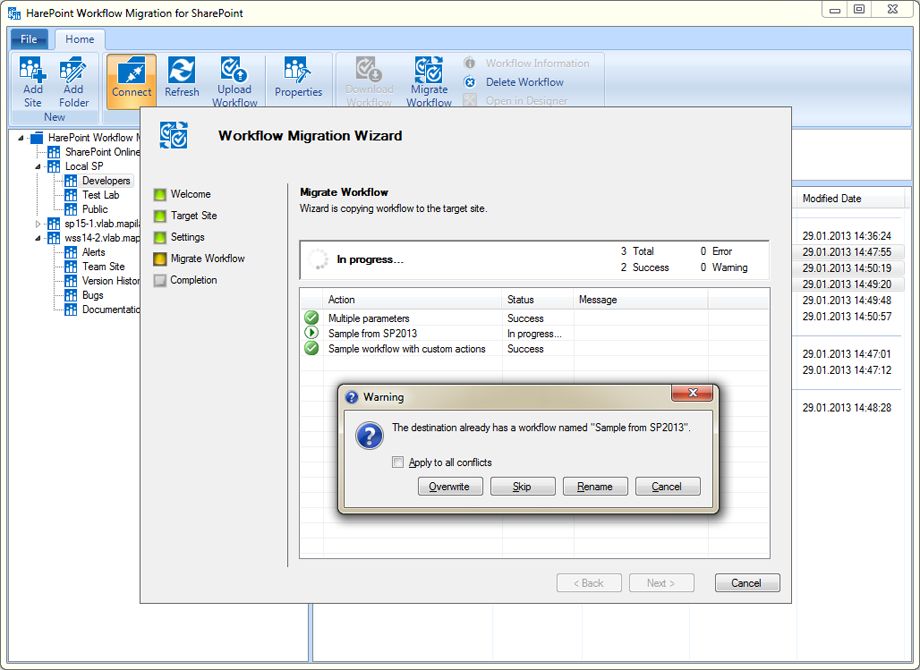
Task: Click the Upload Workflow ribbon icon
Action: (234, 69)
